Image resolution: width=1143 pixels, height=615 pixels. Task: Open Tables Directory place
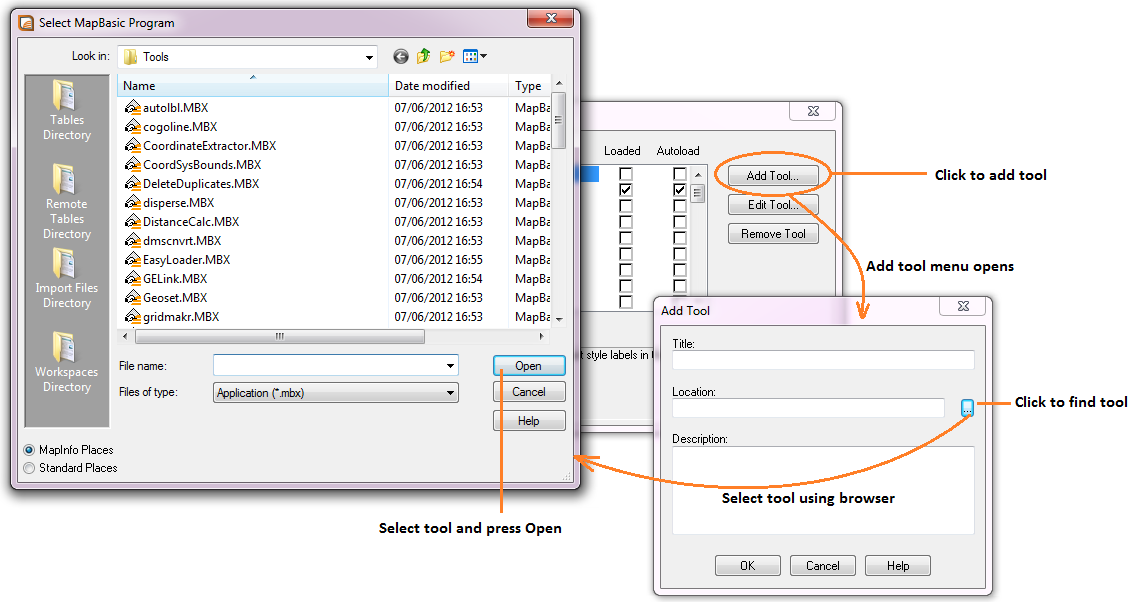66,111
